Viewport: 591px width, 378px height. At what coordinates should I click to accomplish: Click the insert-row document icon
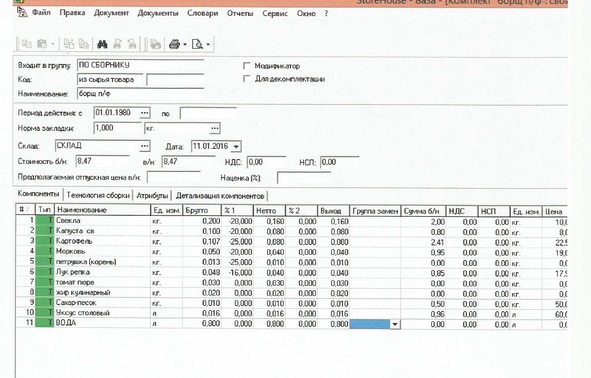point(69,44)
